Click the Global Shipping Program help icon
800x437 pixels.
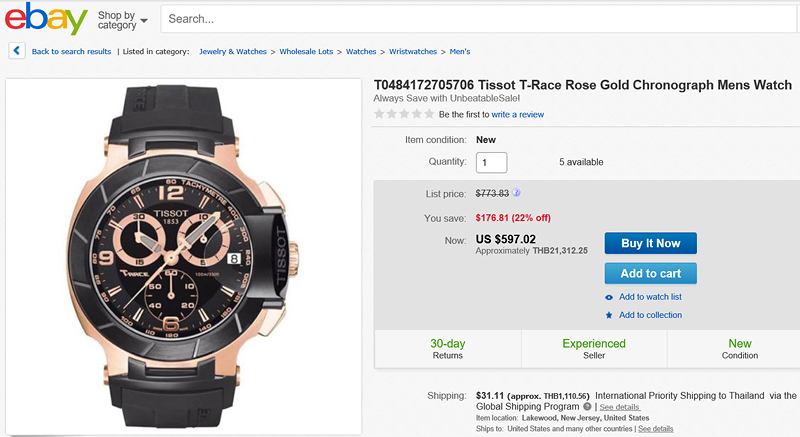coord(587,407)
